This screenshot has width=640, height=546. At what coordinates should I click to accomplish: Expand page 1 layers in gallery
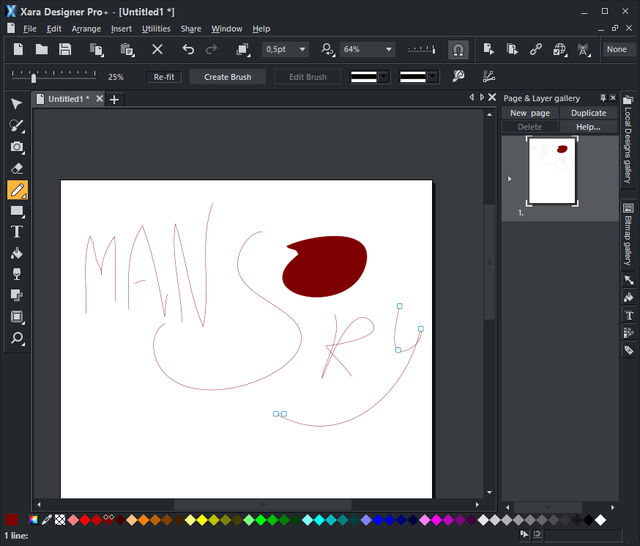(x=510, y=178)
